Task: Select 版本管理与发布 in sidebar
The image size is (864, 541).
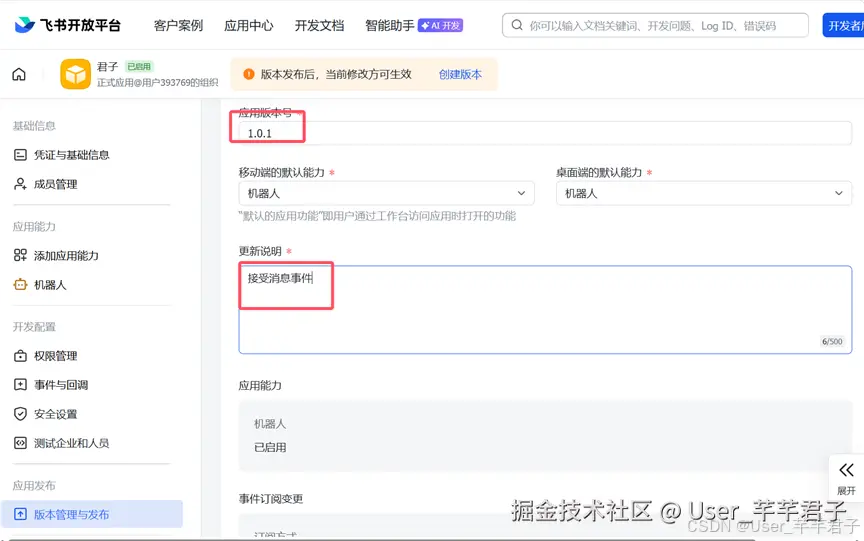Action: pyautogui.click(x=91, y=514)
